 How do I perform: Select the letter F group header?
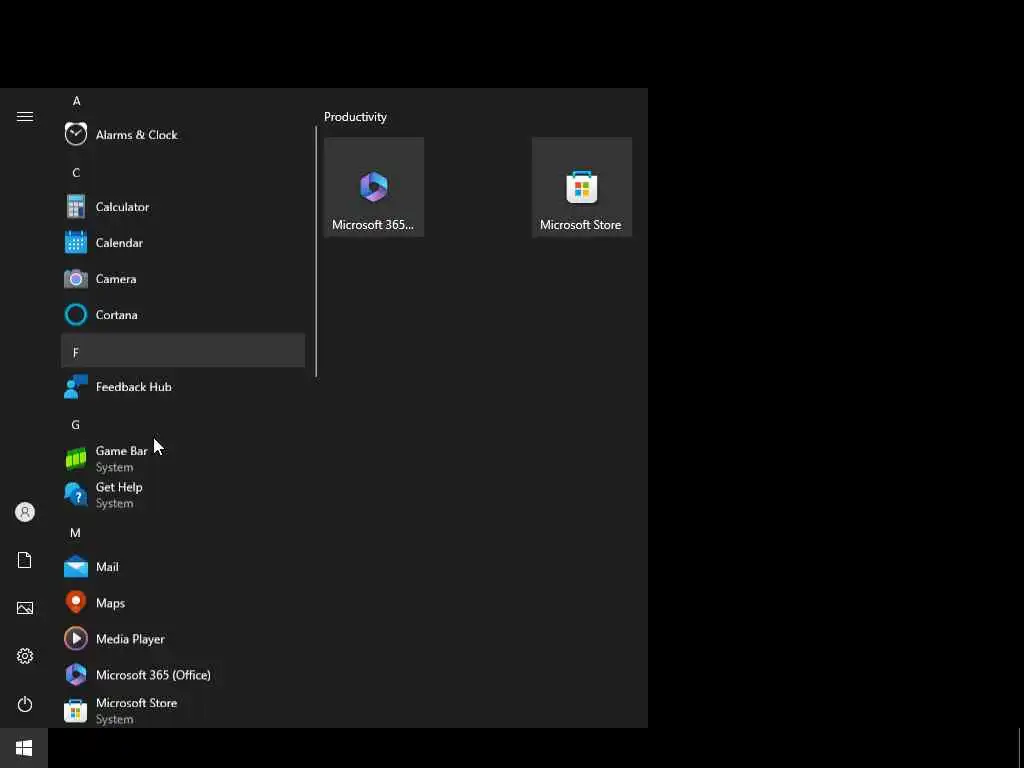pos(183,351)
